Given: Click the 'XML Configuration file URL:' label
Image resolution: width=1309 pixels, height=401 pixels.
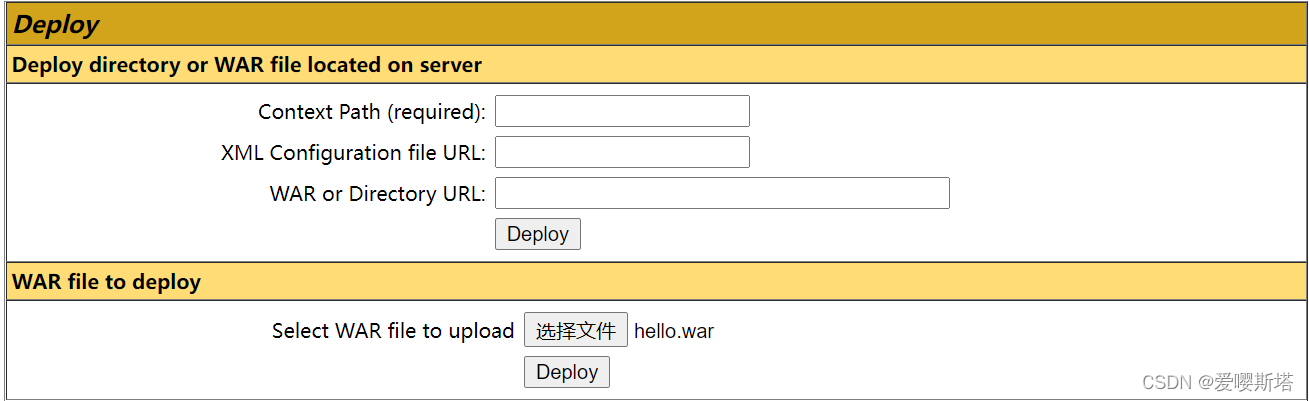Looking at the screenshot, I should tap(354, 153).
